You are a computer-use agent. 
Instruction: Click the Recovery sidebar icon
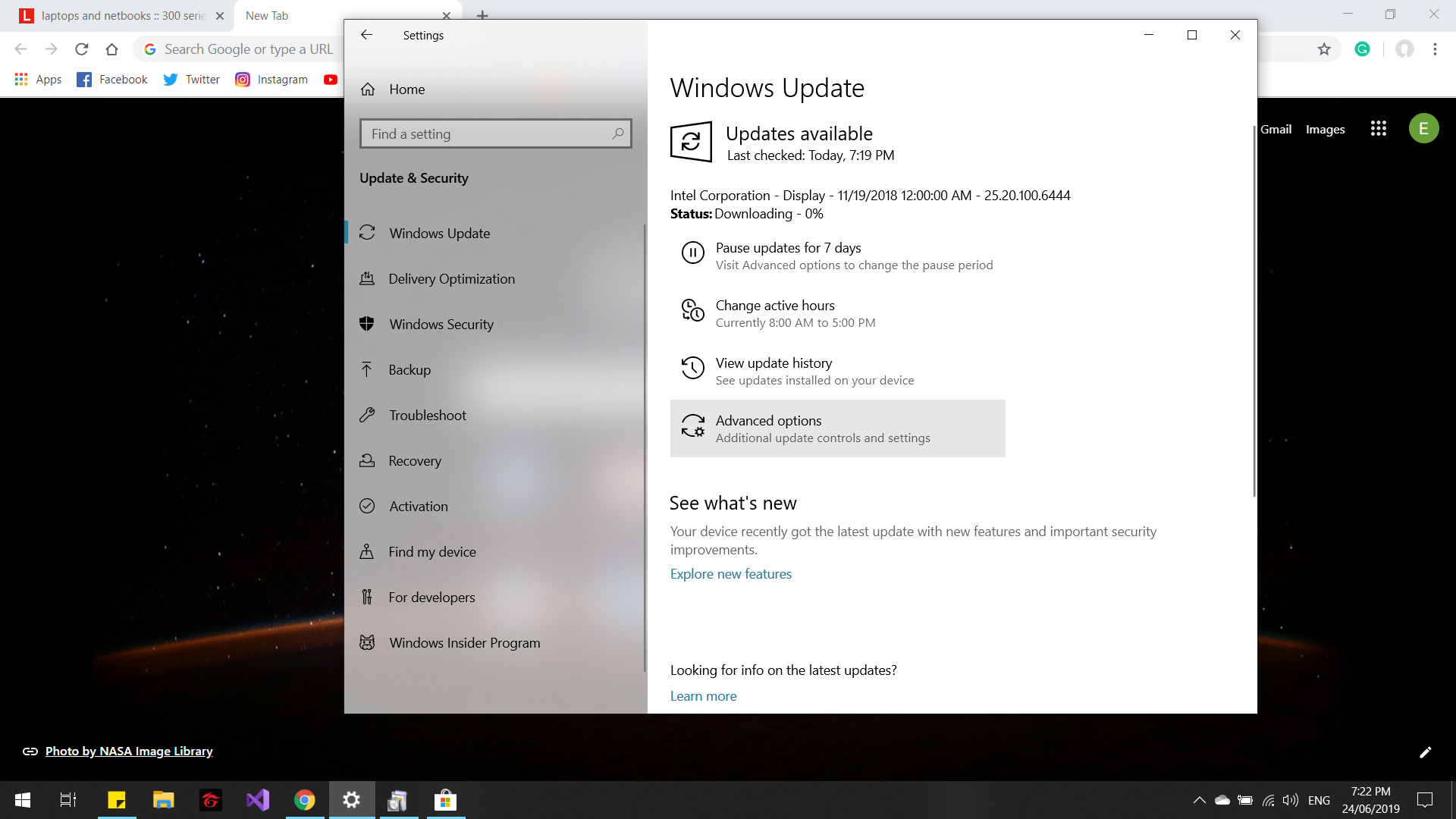pos(367,460)
